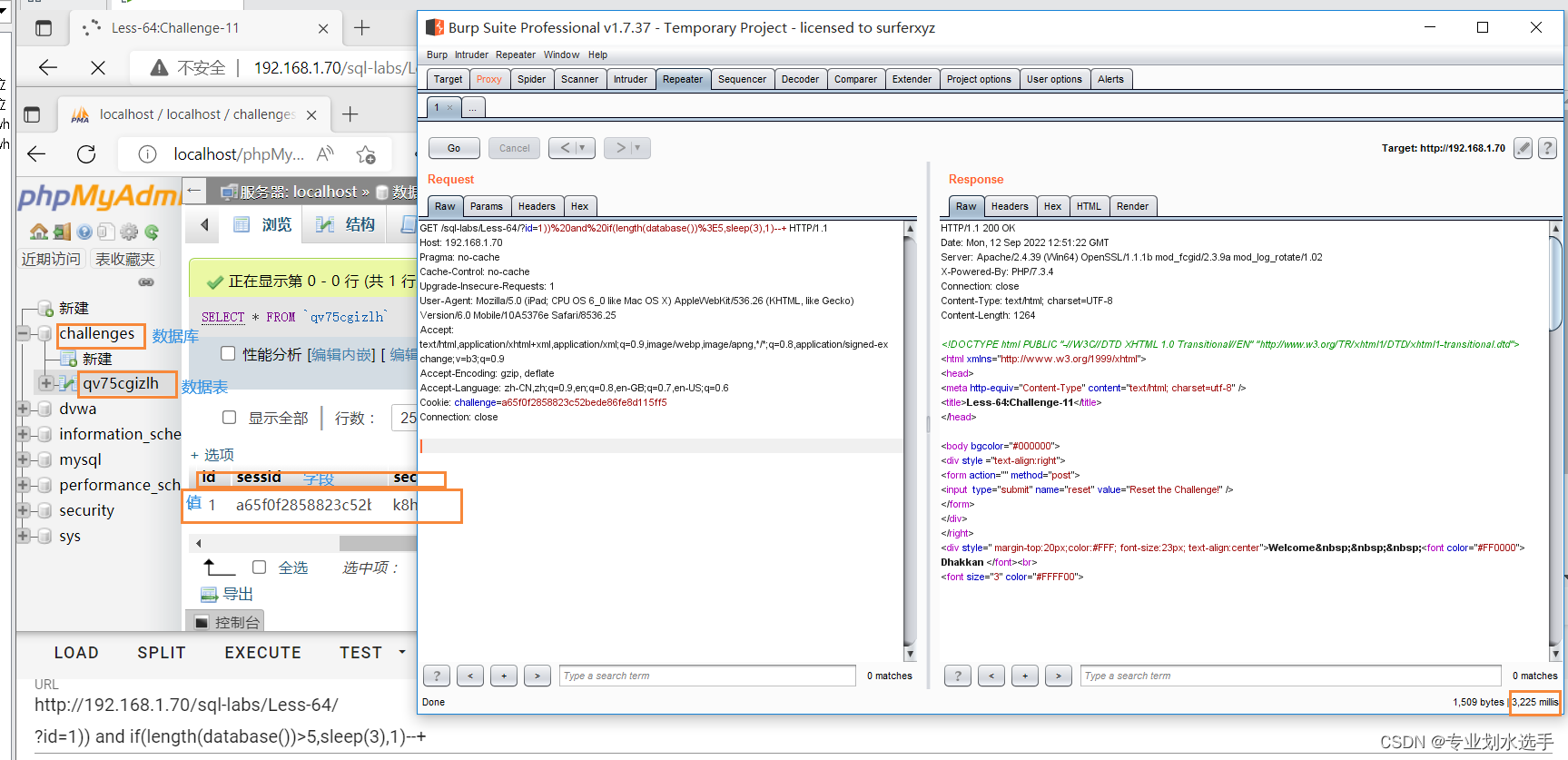The width and height of the screenshot is (1568, 760).
Task: Open Window menu in Burp menu bar
Action: (561, 54)
